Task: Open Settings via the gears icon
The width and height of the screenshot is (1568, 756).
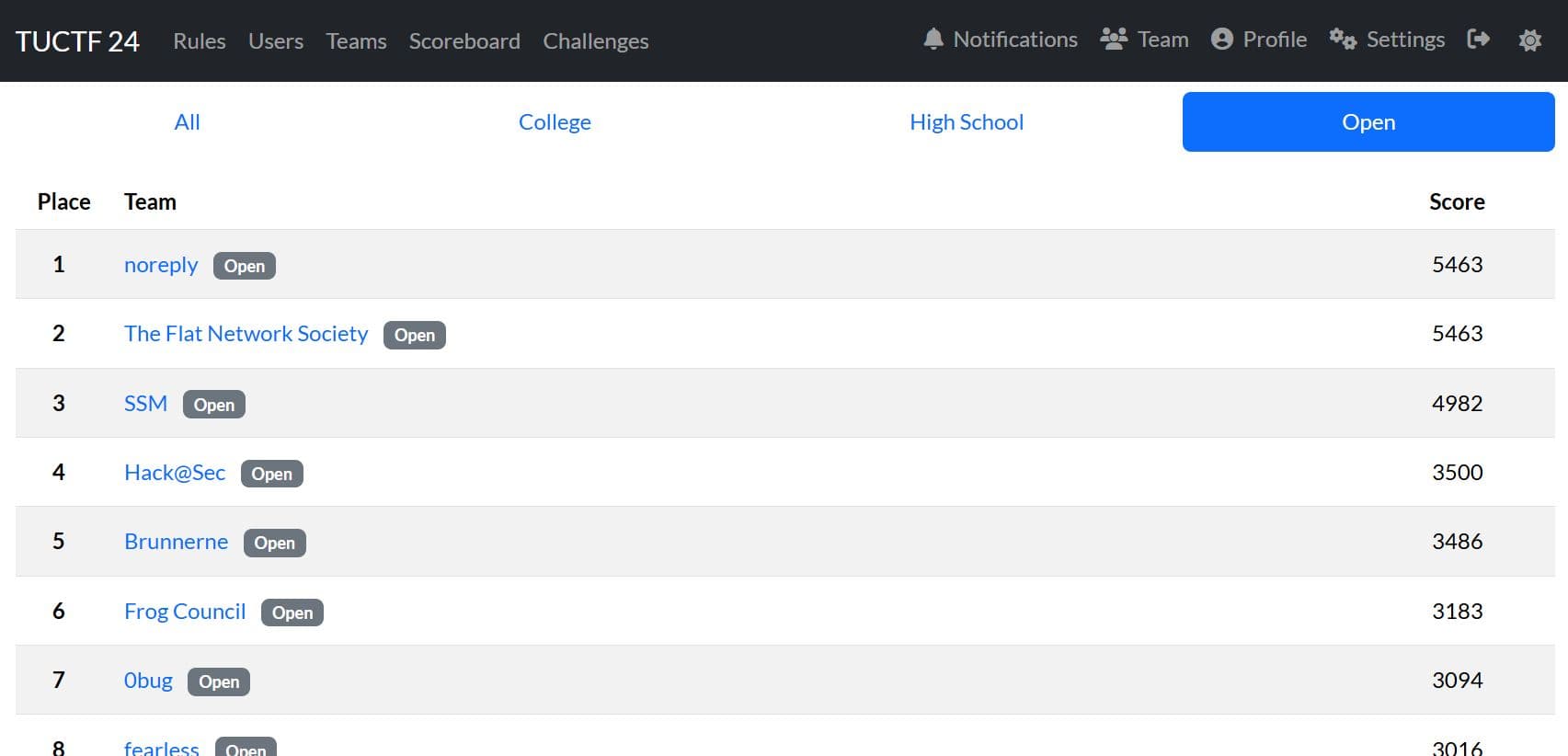Action: click(1343, 39)
